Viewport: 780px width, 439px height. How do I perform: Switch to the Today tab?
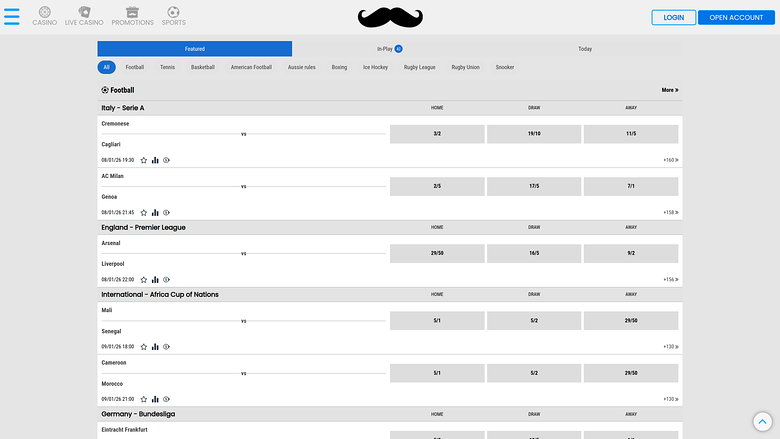(x=584, y=49)
